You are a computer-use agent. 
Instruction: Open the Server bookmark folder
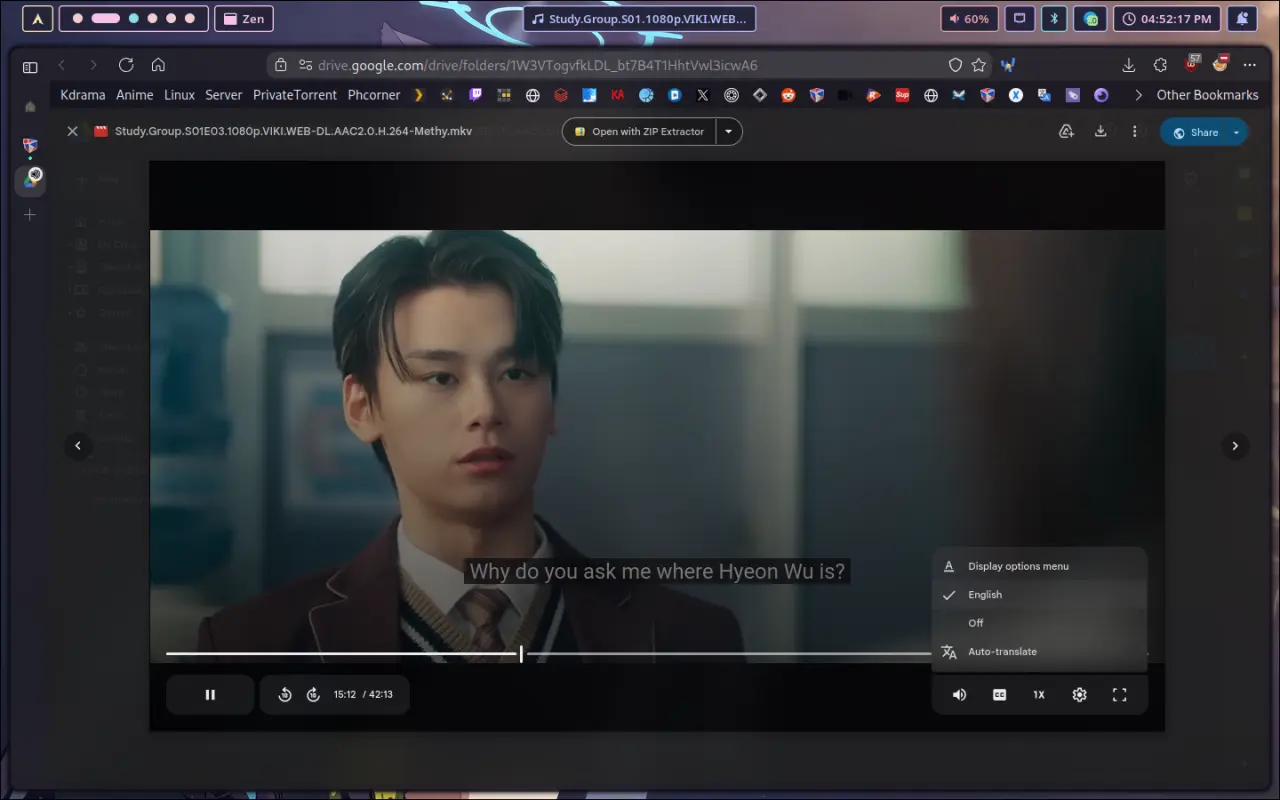(x=224, y=95)
